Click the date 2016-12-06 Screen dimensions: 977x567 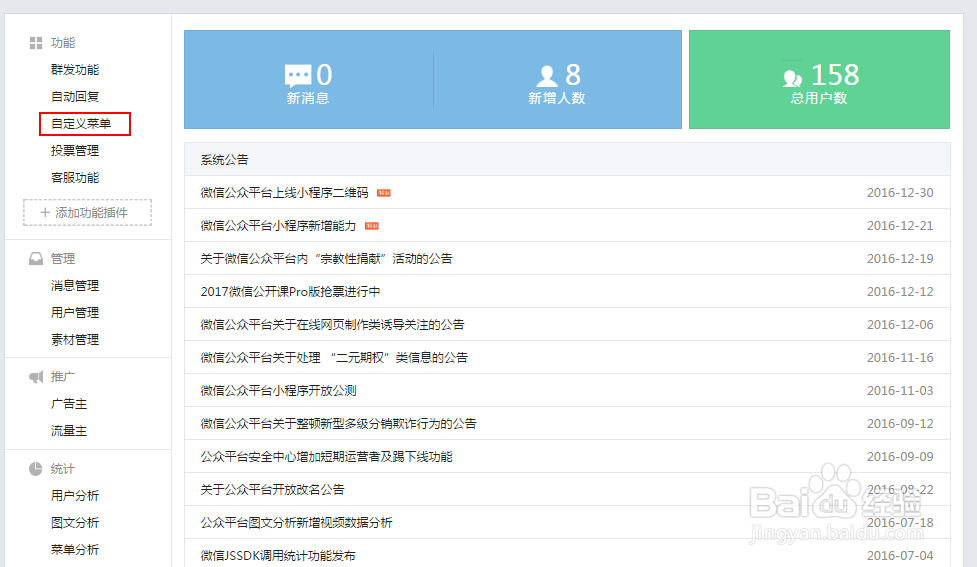(x=900, y=325)
